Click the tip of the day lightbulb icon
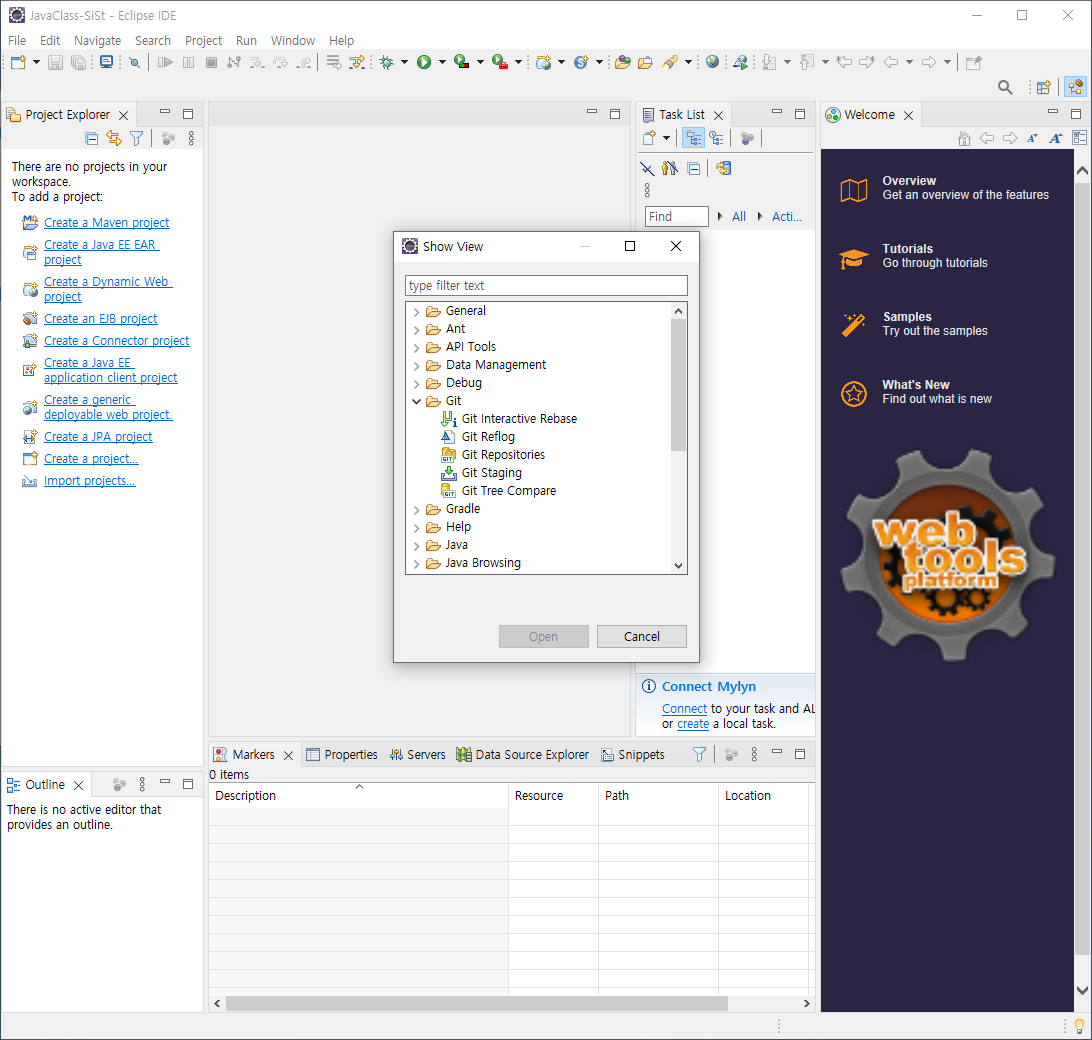1092x1040 pixels. coord(1079,1026)
